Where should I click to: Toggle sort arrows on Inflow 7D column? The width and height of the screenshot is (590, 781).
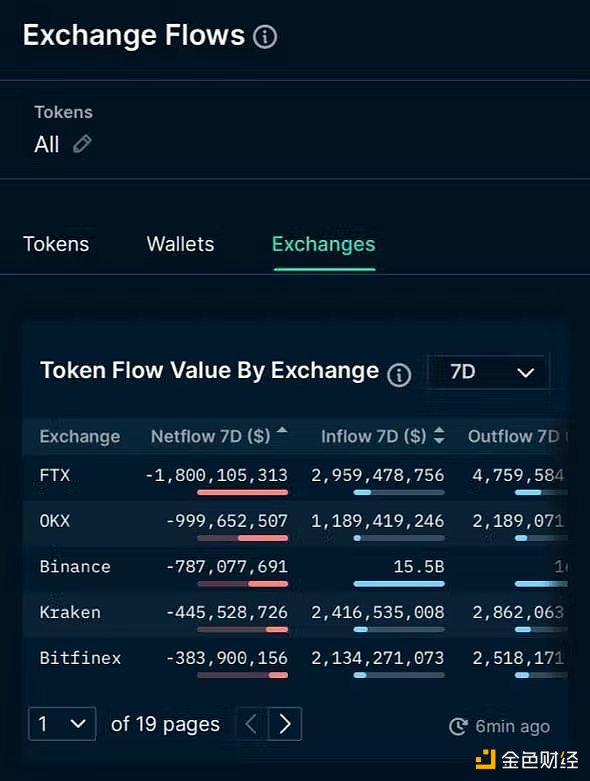439,435
